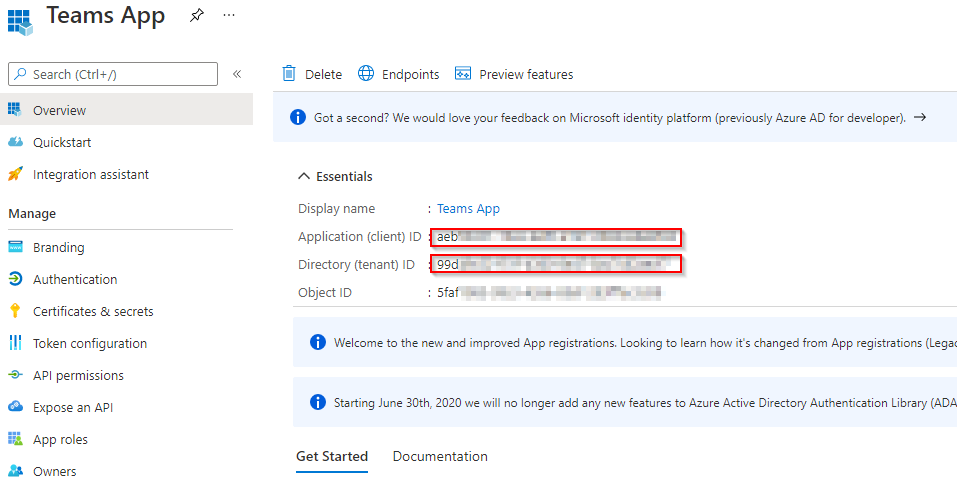Open Quickstart page
The width and height of the screenshot is (957, 488).
pos(62,142)
